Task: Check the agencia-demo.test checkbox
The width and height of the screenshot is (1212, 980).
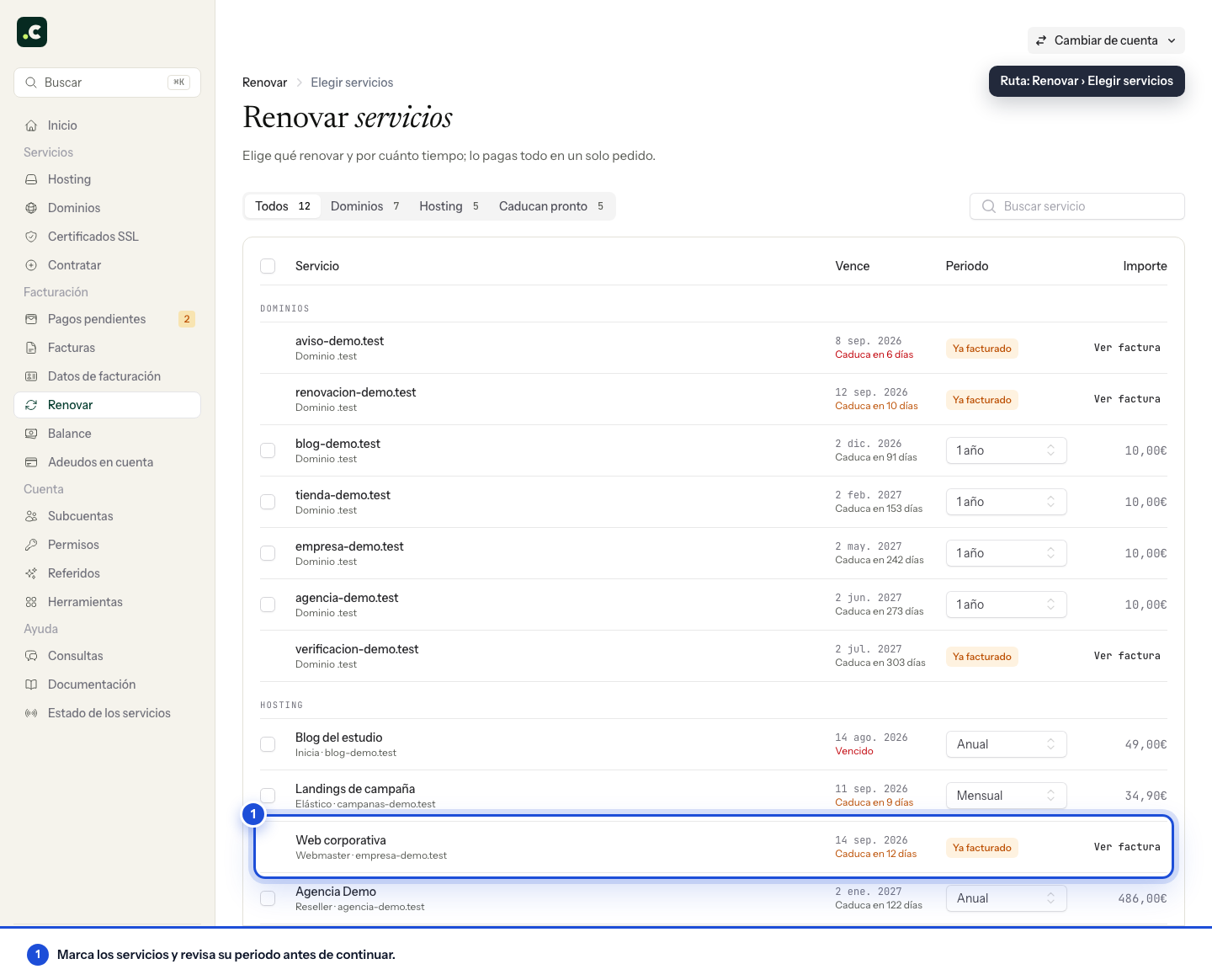Action: pos(268,605)
